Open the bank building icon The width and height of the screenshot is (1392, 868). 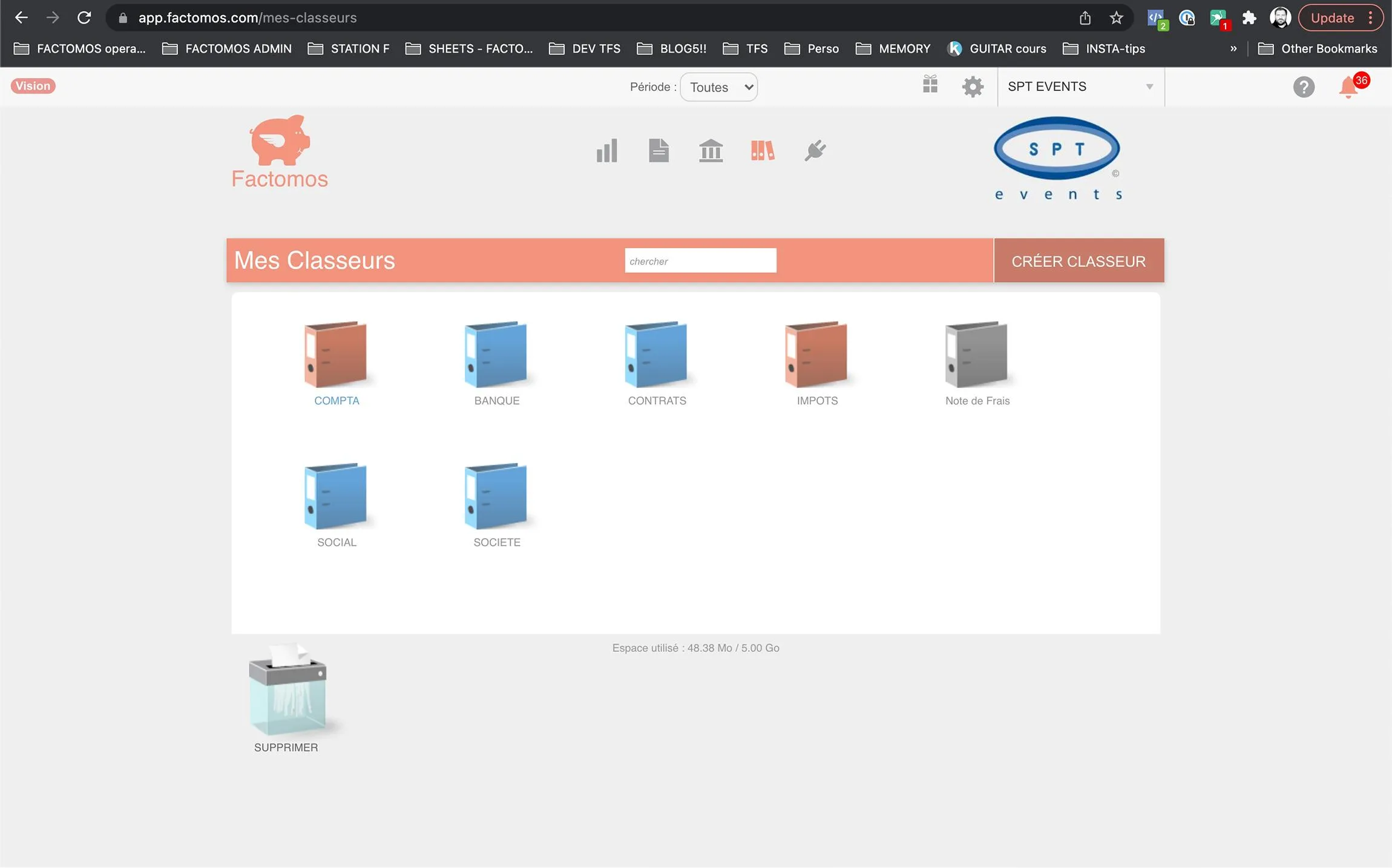tap(711, 150)
